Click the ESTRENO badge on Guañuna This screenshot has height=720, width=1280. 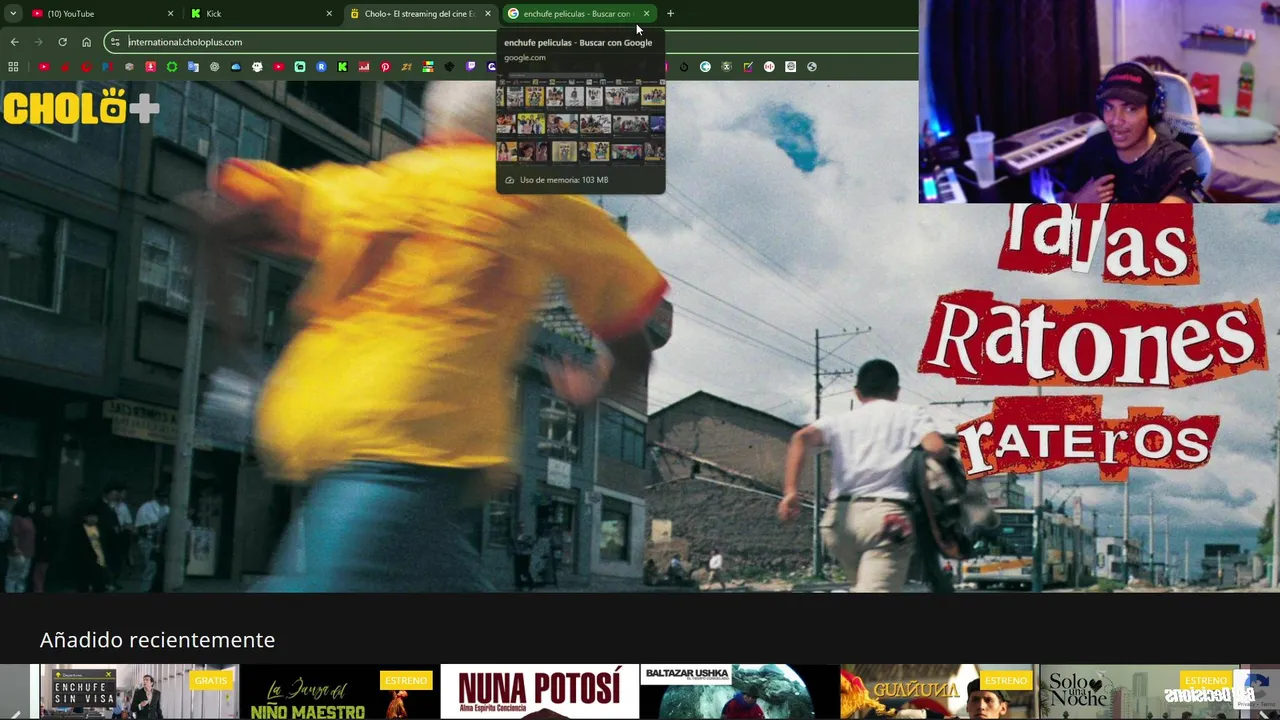tap(1006, 680)
